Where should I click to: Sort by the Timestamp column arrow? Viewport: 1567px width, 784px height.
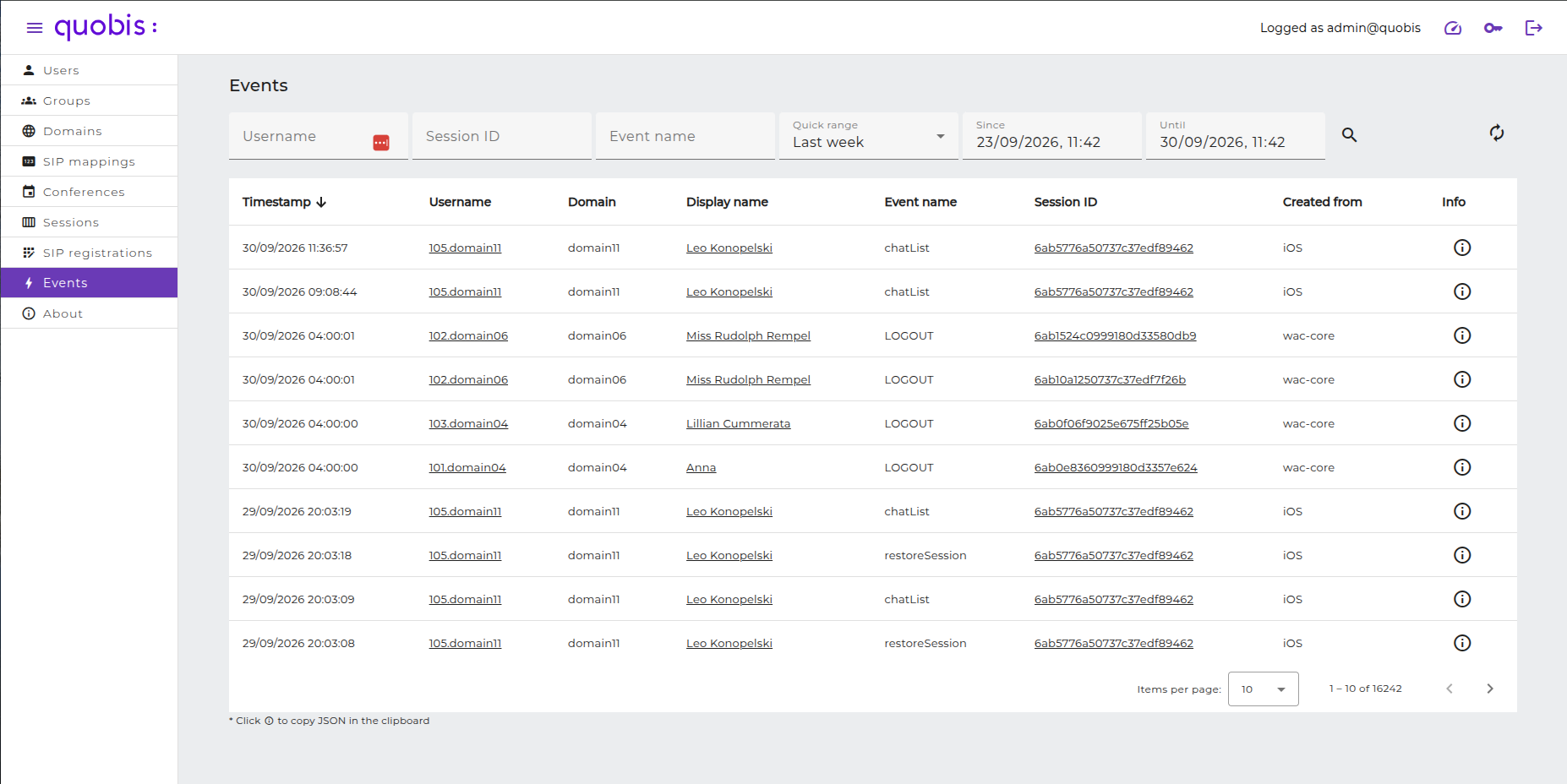point(321,202)
